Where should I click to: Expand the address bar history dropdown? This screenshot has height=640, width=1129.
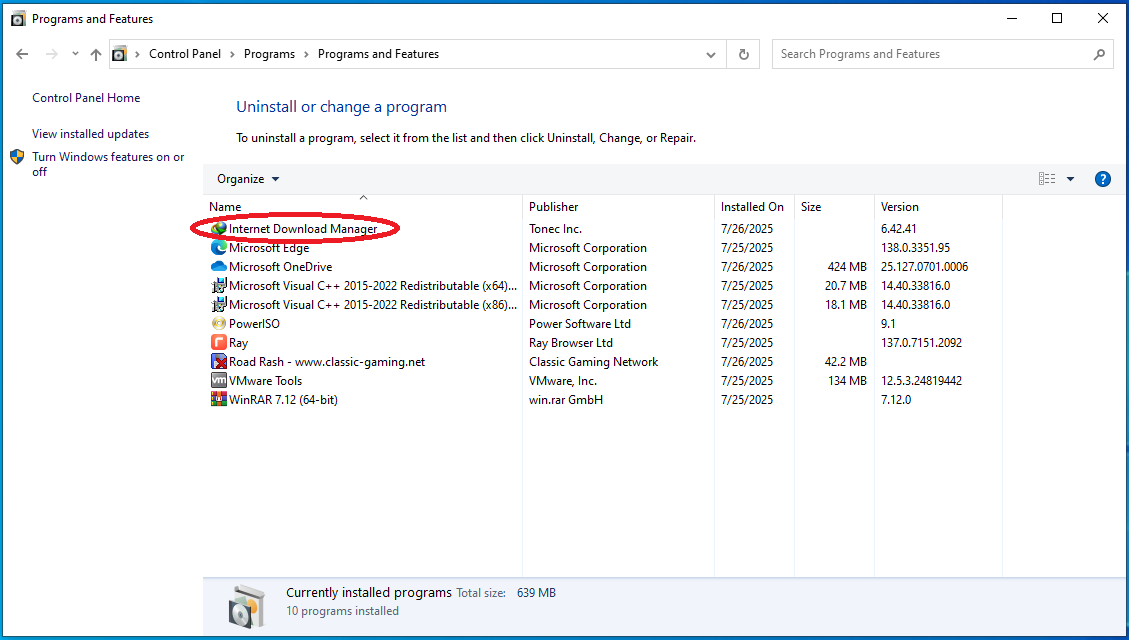coord(711,55)
